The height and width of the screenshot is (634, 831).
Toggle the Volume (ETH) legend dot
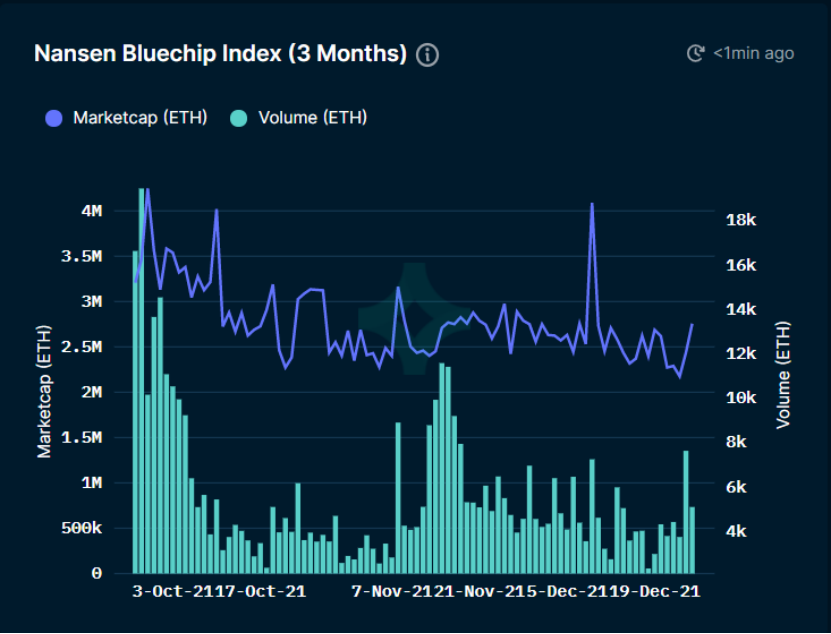(239, 118)
